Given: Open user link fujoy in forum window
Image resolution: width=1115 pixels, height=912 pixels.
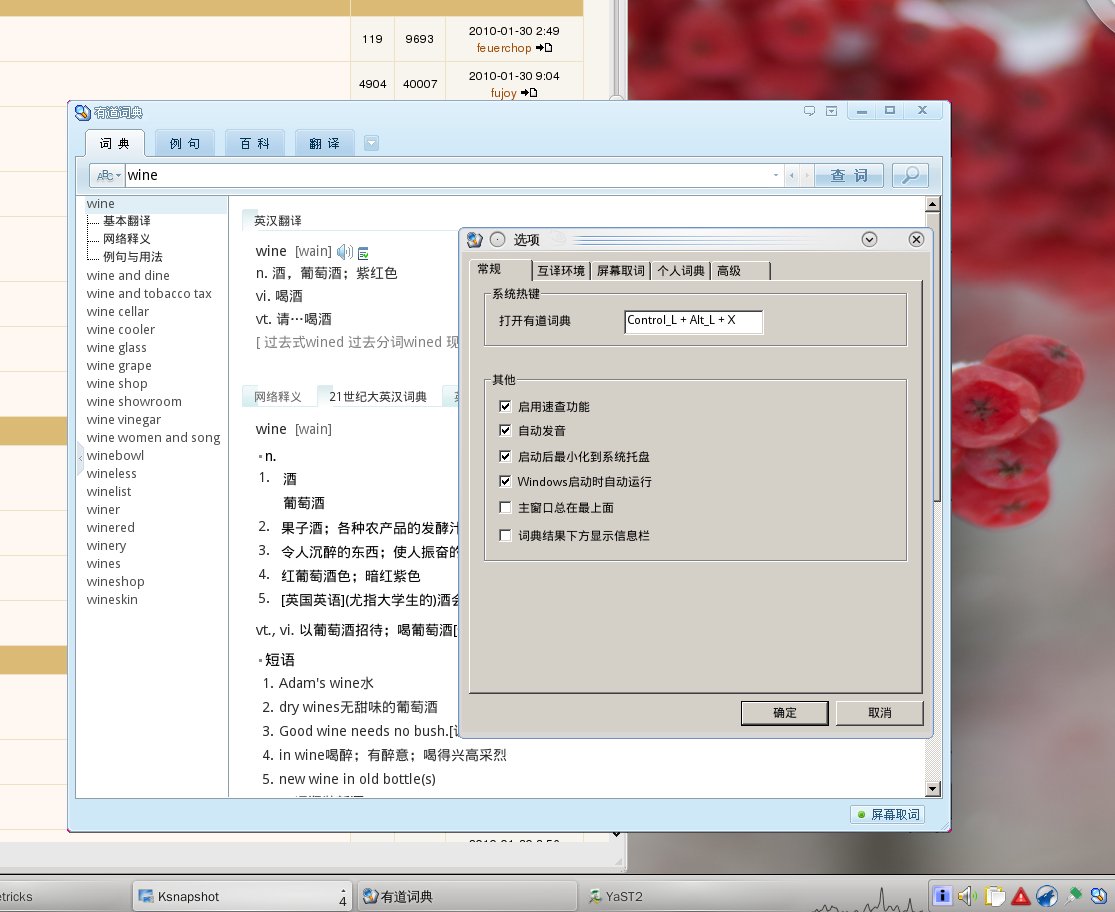Looking at the screenshot, I should [503, 92].
